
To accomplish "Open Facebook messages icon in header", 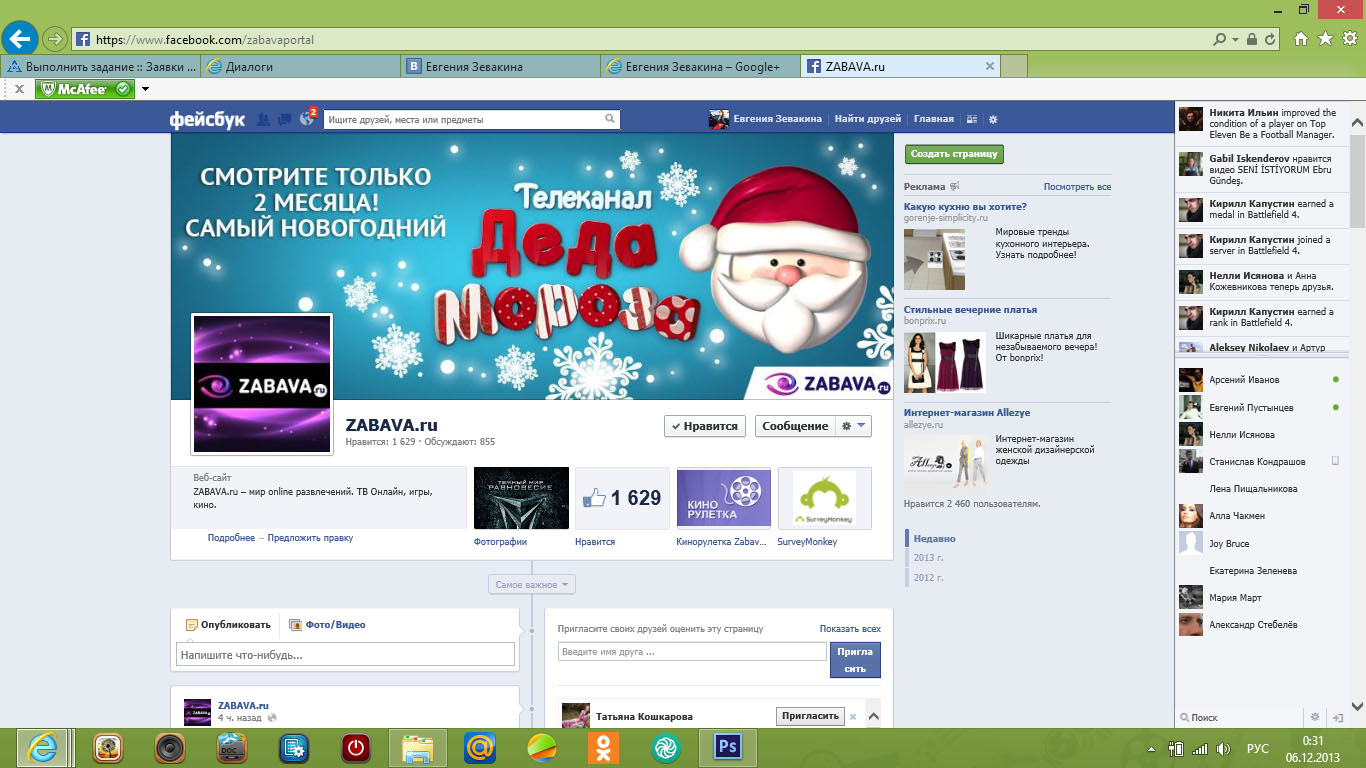I will (285, 119).
